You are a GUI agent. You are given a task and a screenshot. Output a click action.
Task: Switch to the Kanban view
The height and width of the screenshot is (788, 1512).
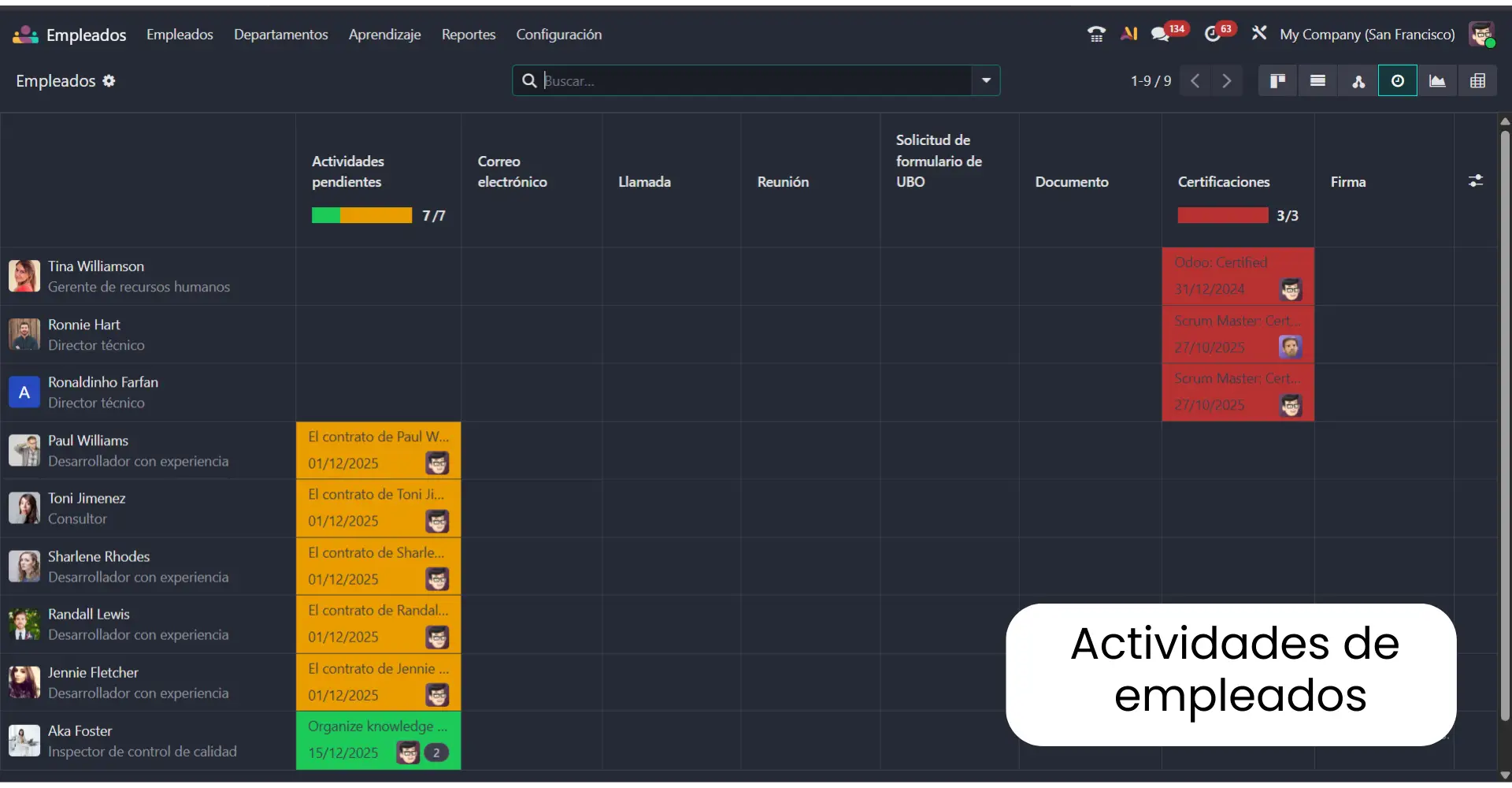1277,80
